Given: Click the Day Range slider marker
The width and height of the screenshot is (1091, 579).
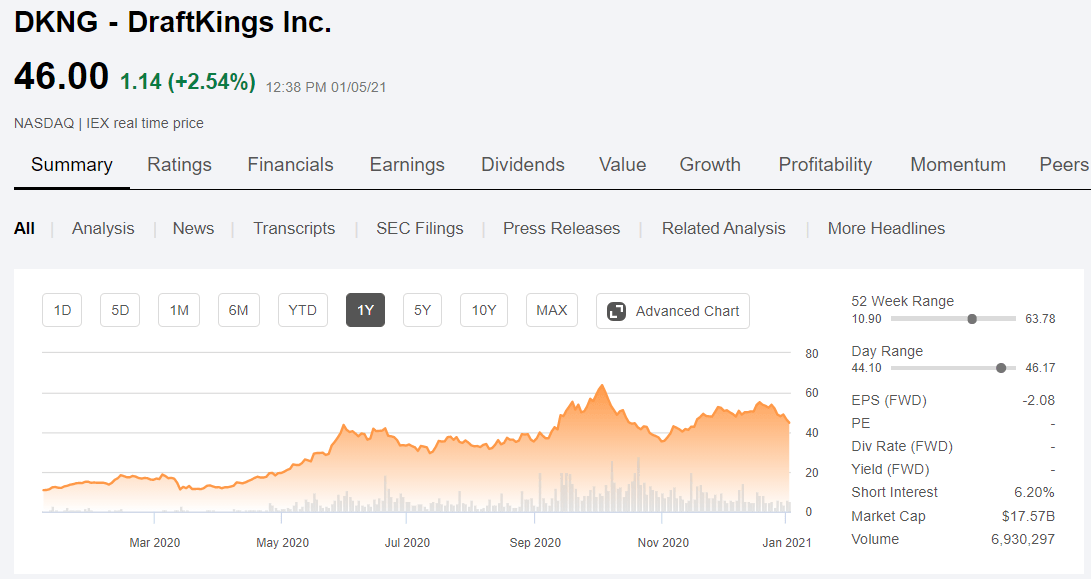Looking at the screenshot, I should coord(1001,368).
